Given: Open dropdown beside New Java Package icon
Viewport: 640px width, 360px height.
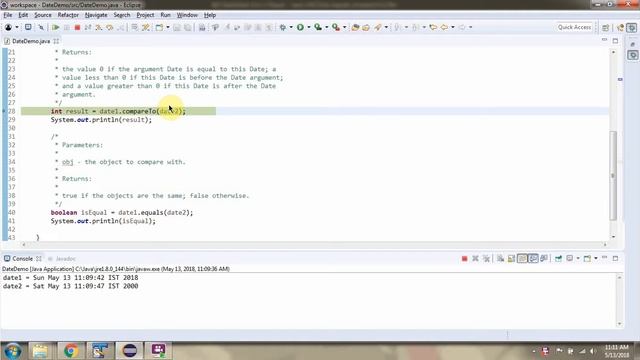Looking at the screenshot, I should tap(168, 27).
